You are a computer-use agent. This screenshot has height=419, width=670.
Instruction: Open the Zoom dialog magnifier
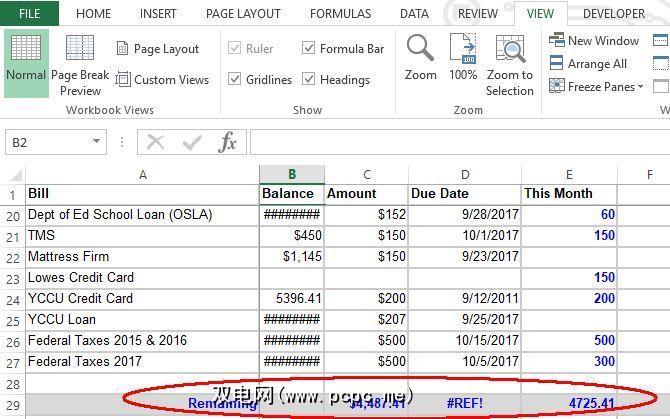click(420, 58)
